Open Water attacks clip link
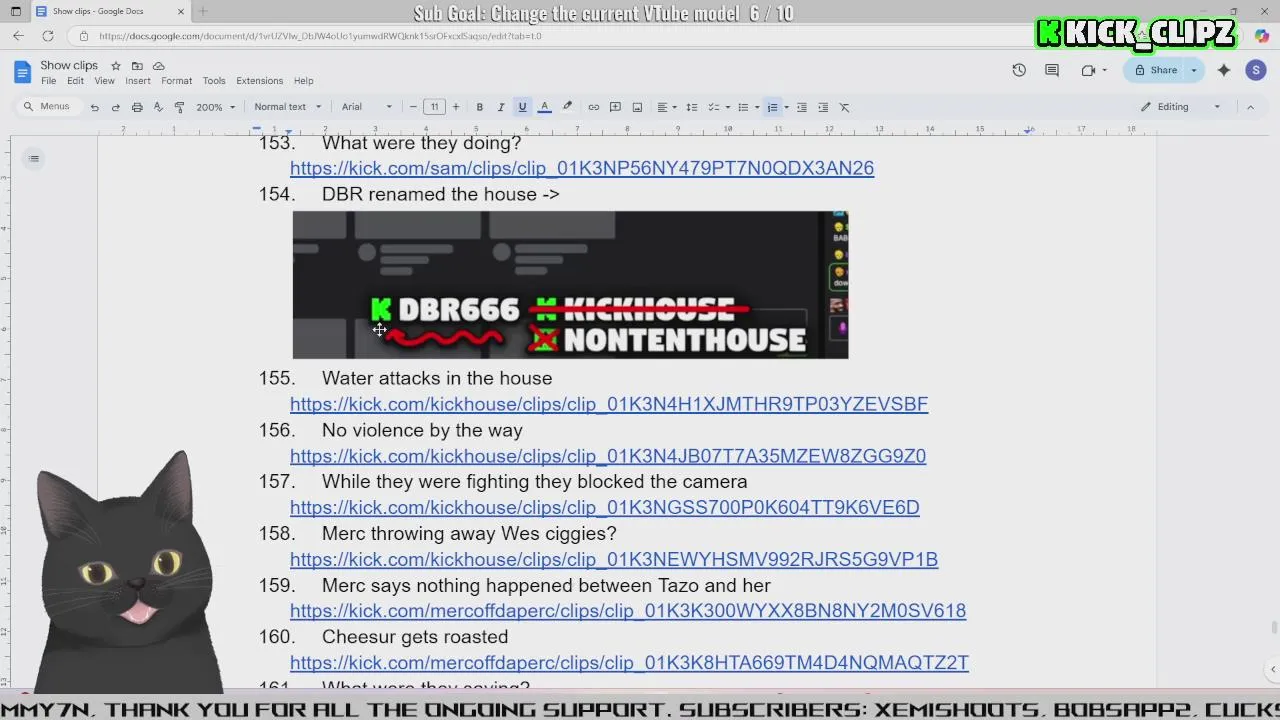The width and height of the screenshot is (1280, 720). (x=609, y=404)
